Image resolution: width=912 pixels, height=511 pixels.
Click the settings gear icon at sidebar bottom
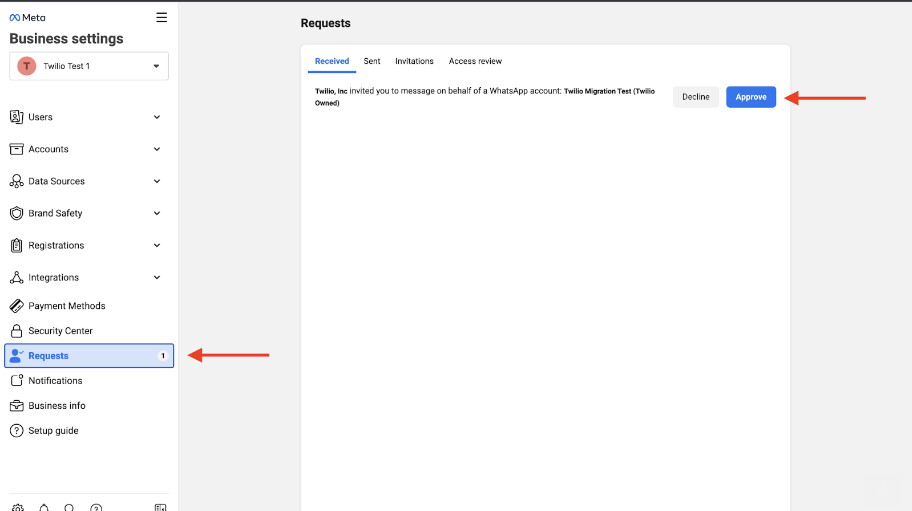(18, 508)
